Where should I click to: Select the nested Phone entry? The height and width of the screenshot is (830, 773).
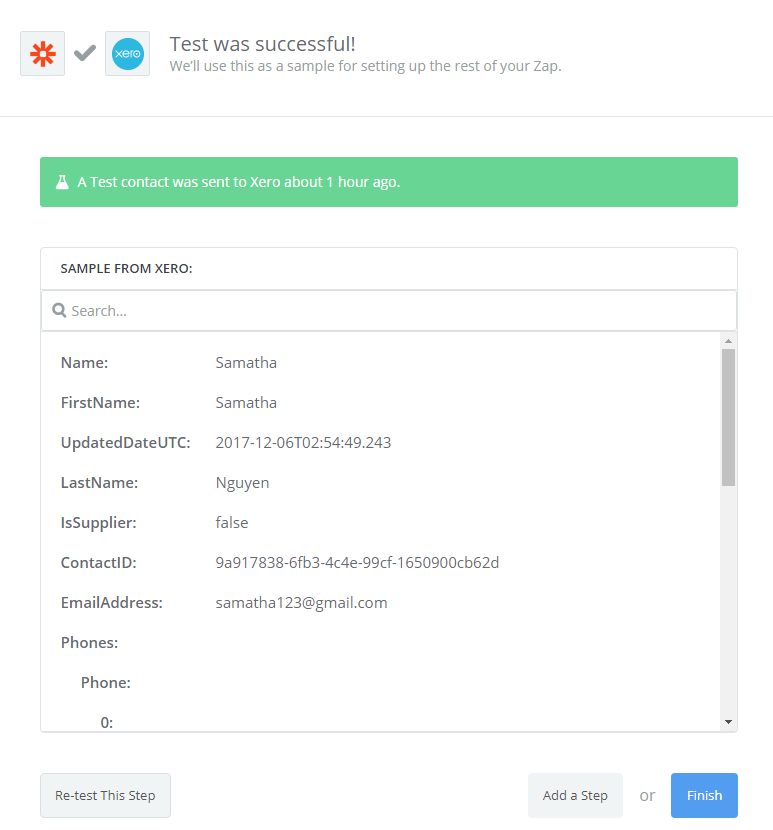(106, 683)
